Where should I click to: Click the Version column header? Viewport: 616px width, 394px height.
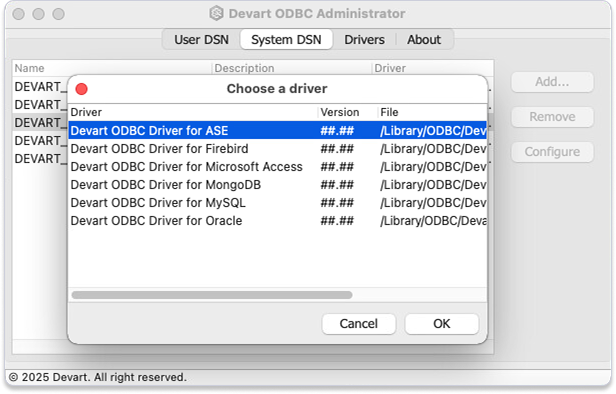[x=347, y=112]
